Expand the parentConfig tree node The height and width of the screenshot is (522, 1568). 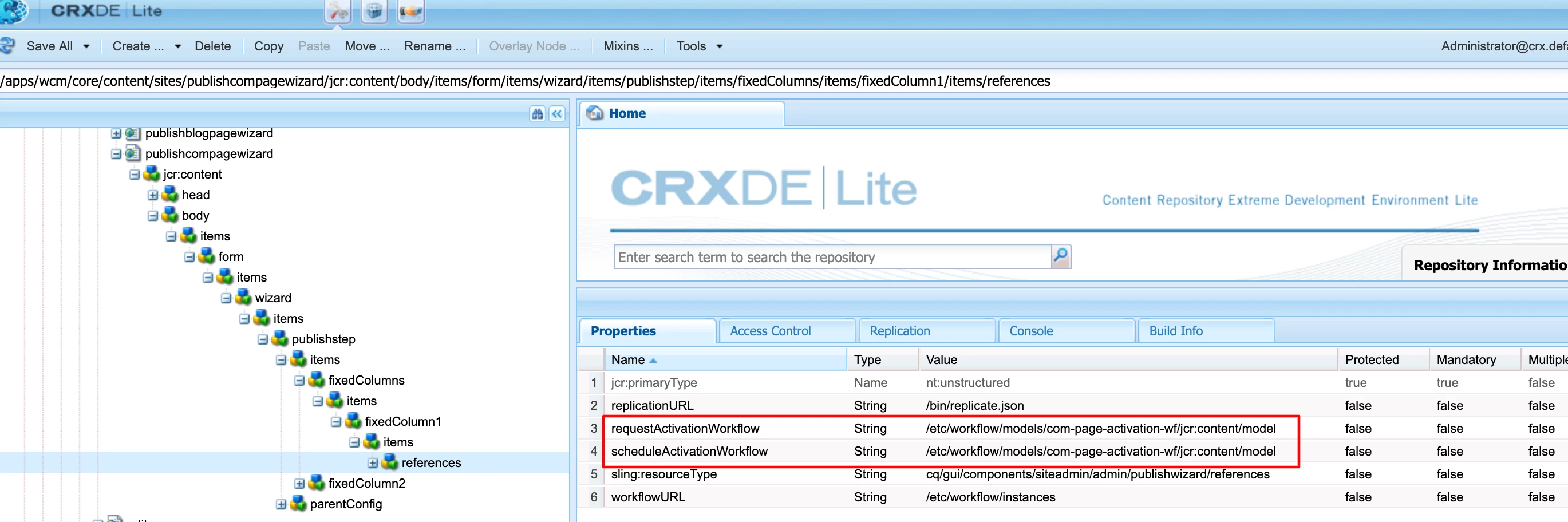click(x=281, y=504)
